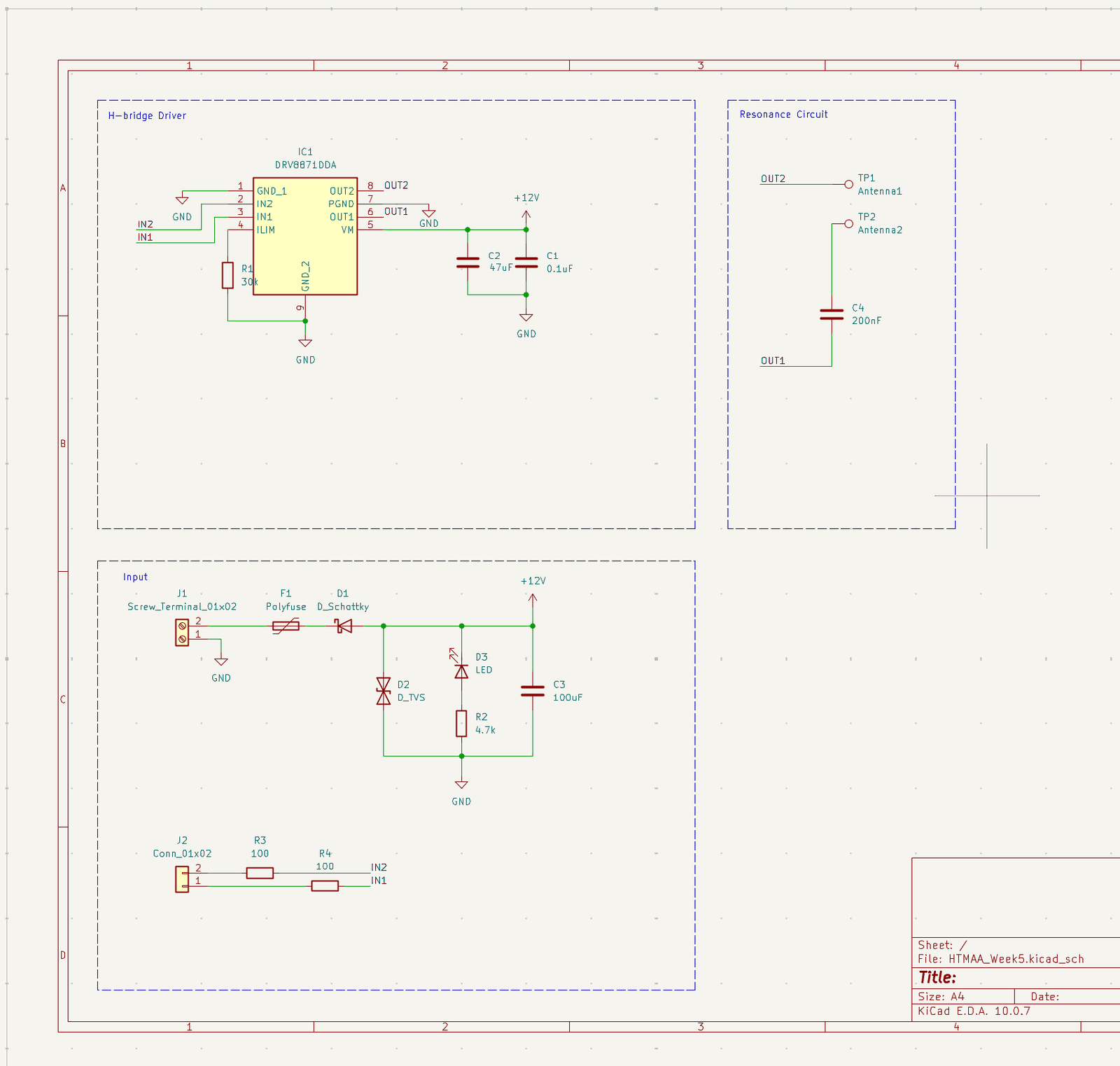Click the '100uF' value text
The image size is (1120, 1066).
tap(568, 698)
